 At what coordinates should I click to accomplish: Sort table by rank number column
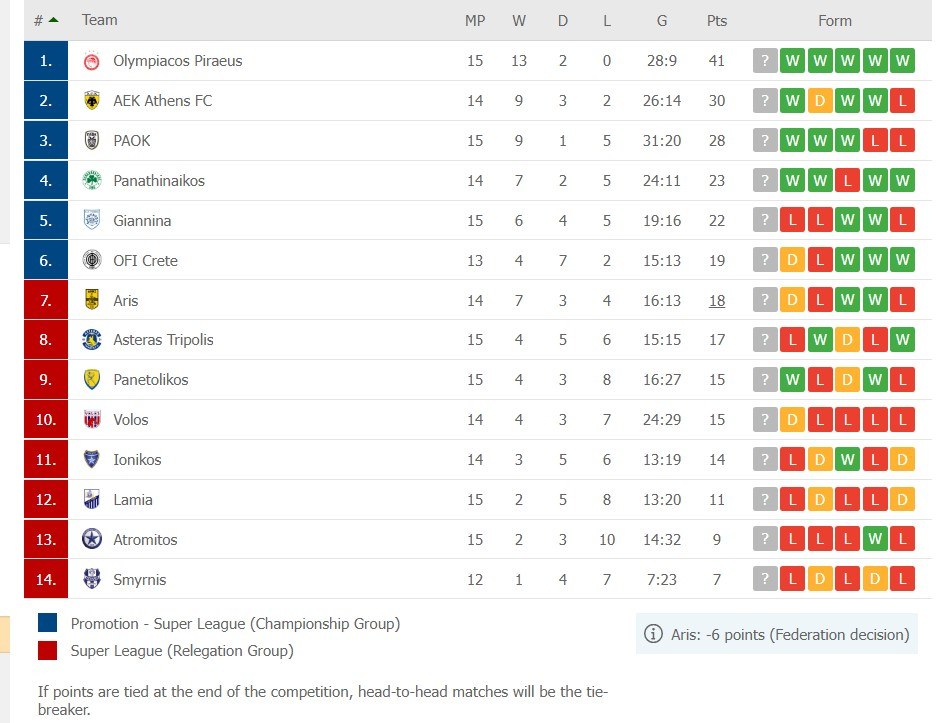tap(45, 20)
